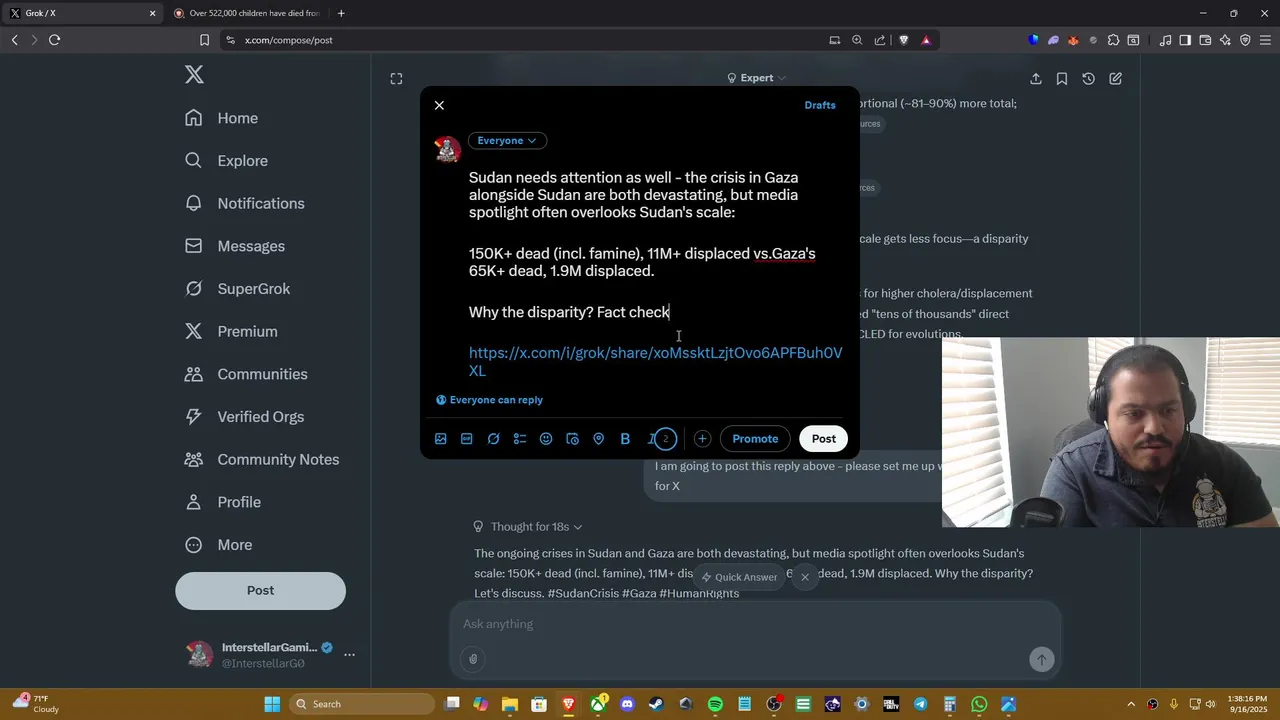Add another post to the thread
The image size is (1280, 720).
click(x=702, y=439)
